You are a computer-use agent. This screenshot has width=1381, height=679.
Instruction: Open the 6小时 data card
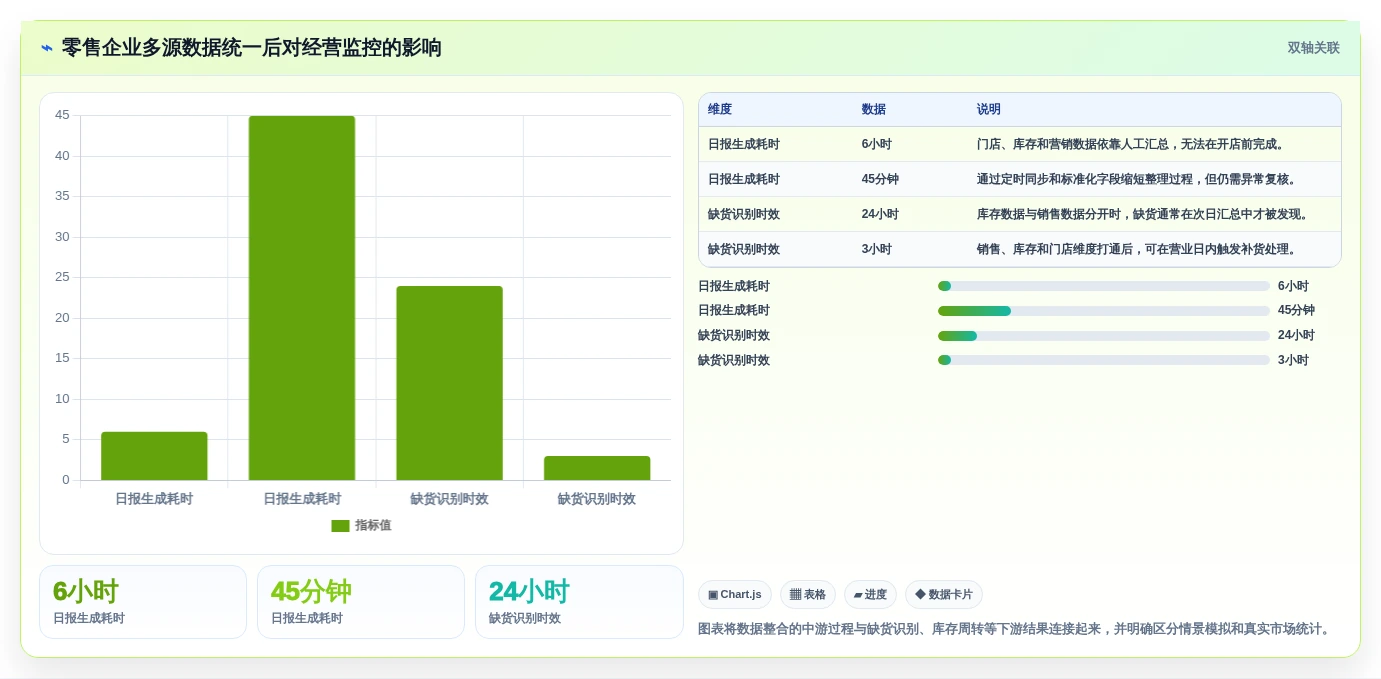click(x=143, y=602)
